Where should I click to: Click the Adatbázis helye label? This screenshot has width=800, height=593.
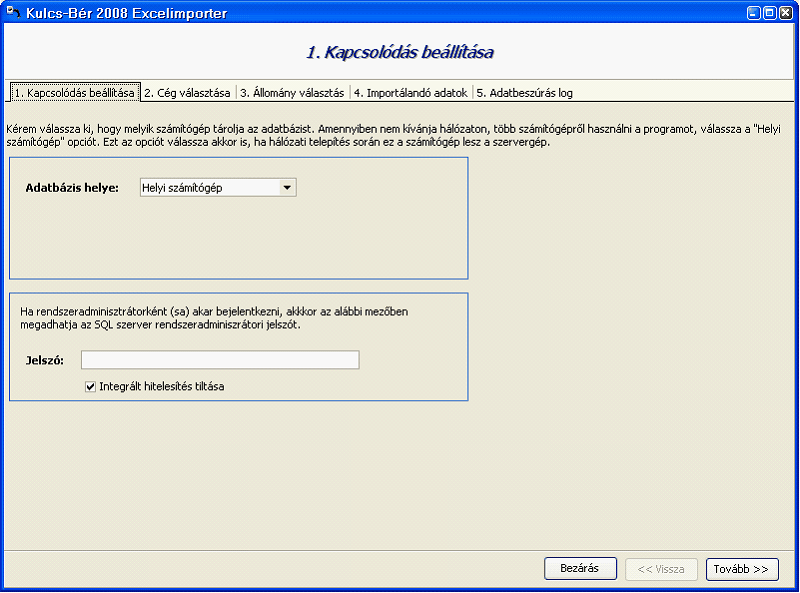pyautogui.click(x=72, y=188)
